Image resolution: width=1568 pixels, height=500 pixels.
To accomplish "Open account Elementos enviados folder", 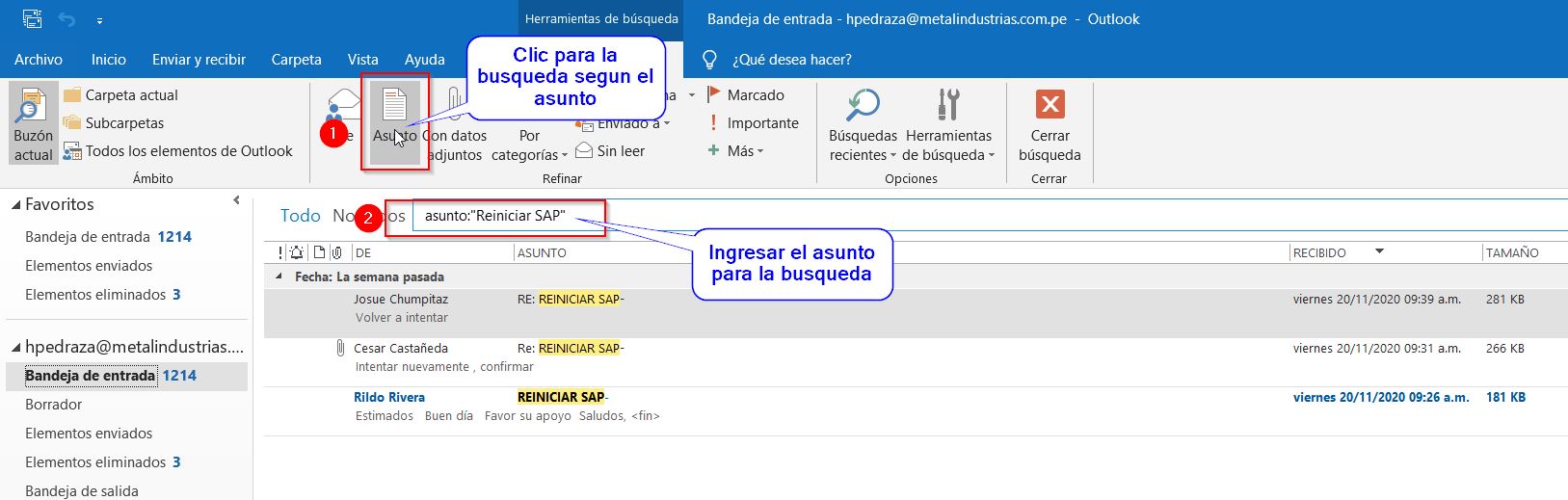I will [x=89, y=434].
